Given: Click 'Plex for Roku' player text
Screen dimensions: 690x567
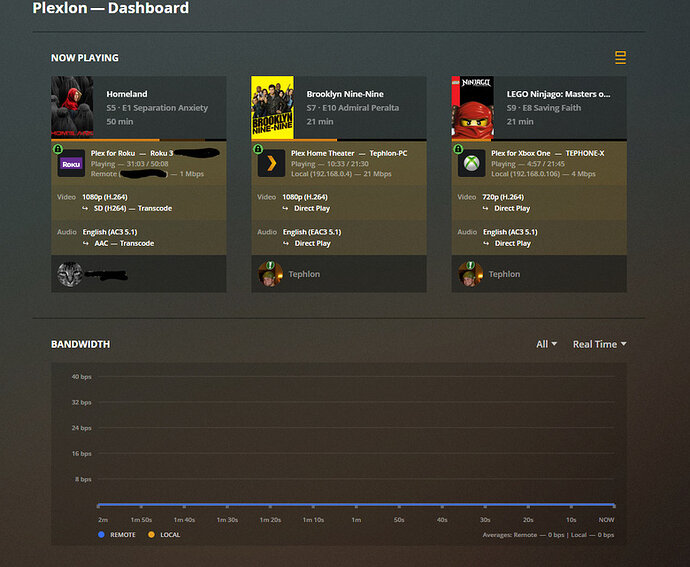Looking at the screenshot, I should (113, 153).
